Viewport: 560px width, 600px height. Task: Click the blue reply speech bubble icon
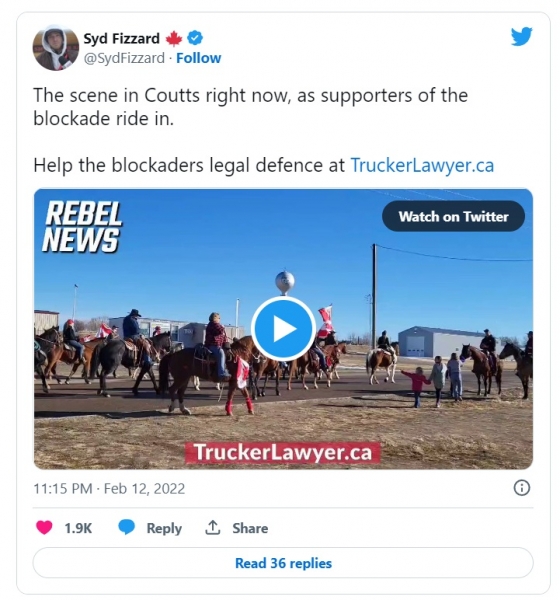coord(126,528)
